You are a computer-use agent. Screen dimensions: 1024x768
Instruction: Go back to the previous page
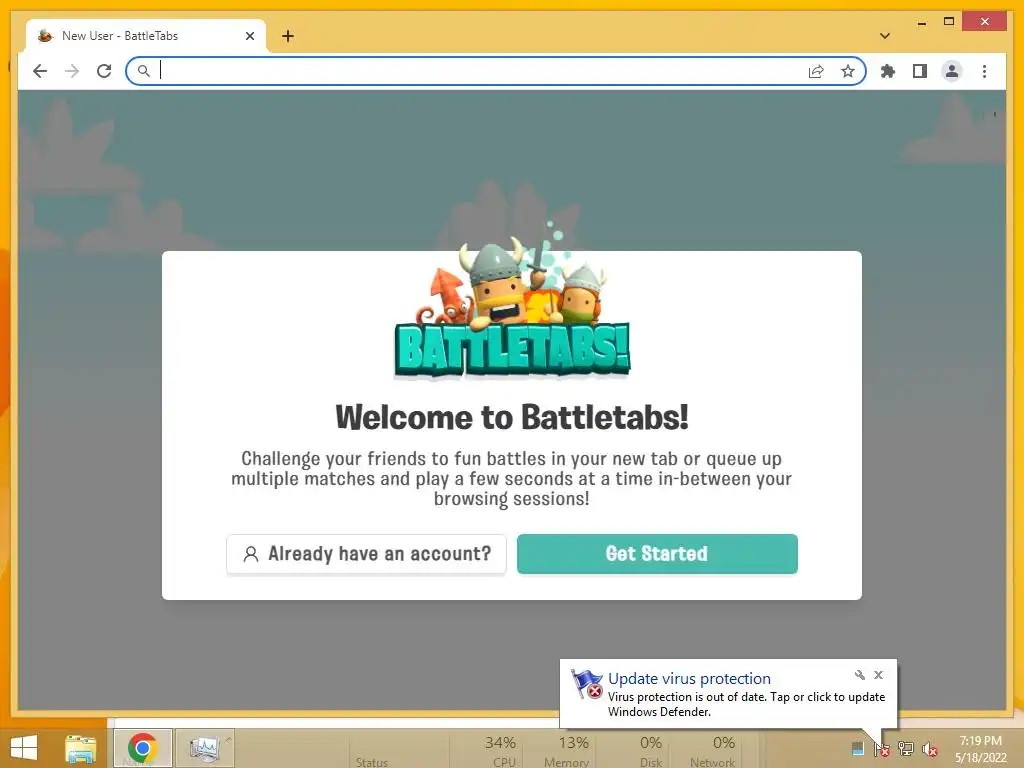click(40, 71)
